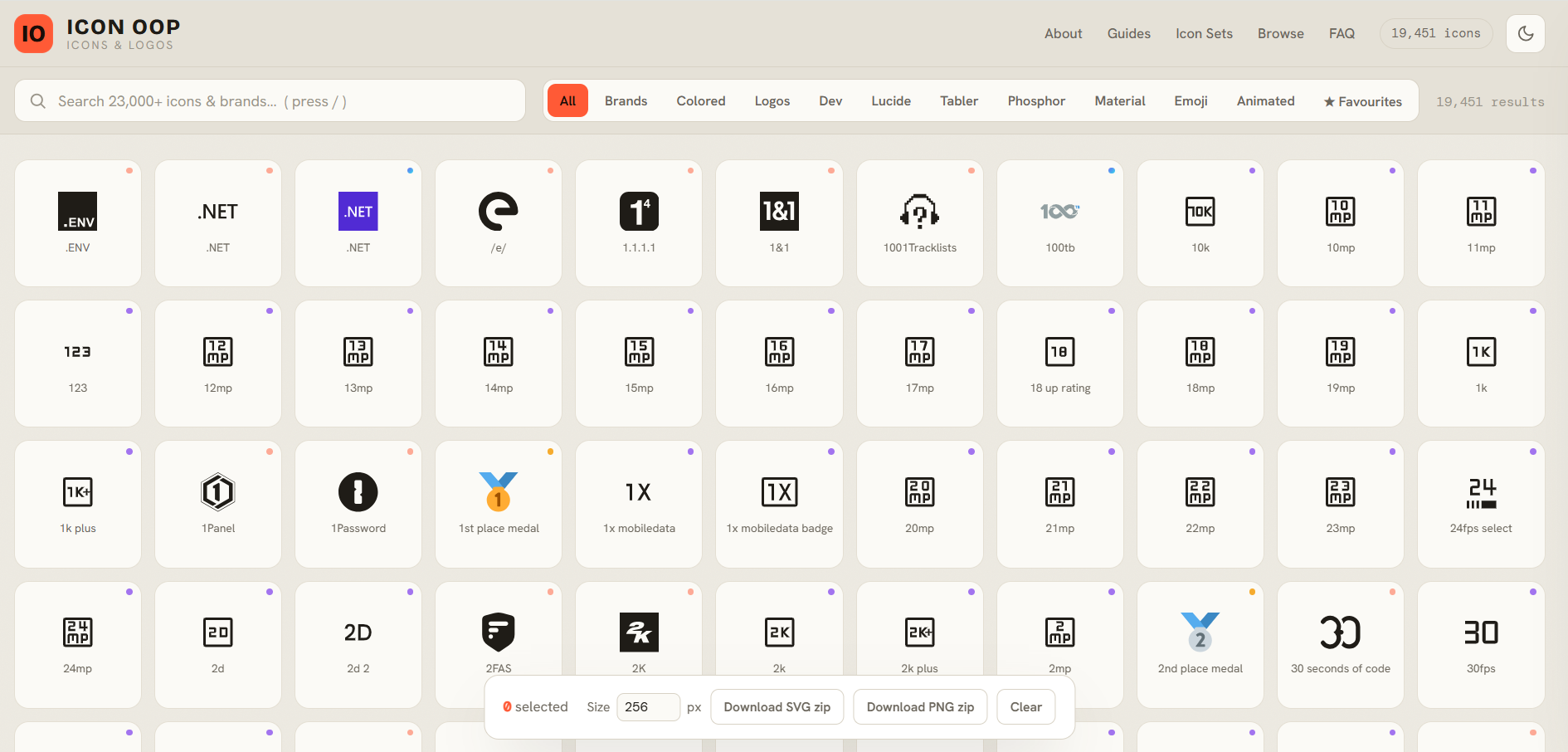Toggle dark mode with moon button
The width and height of the screenshot is (1568, 752).
[x=1525, y=33]
